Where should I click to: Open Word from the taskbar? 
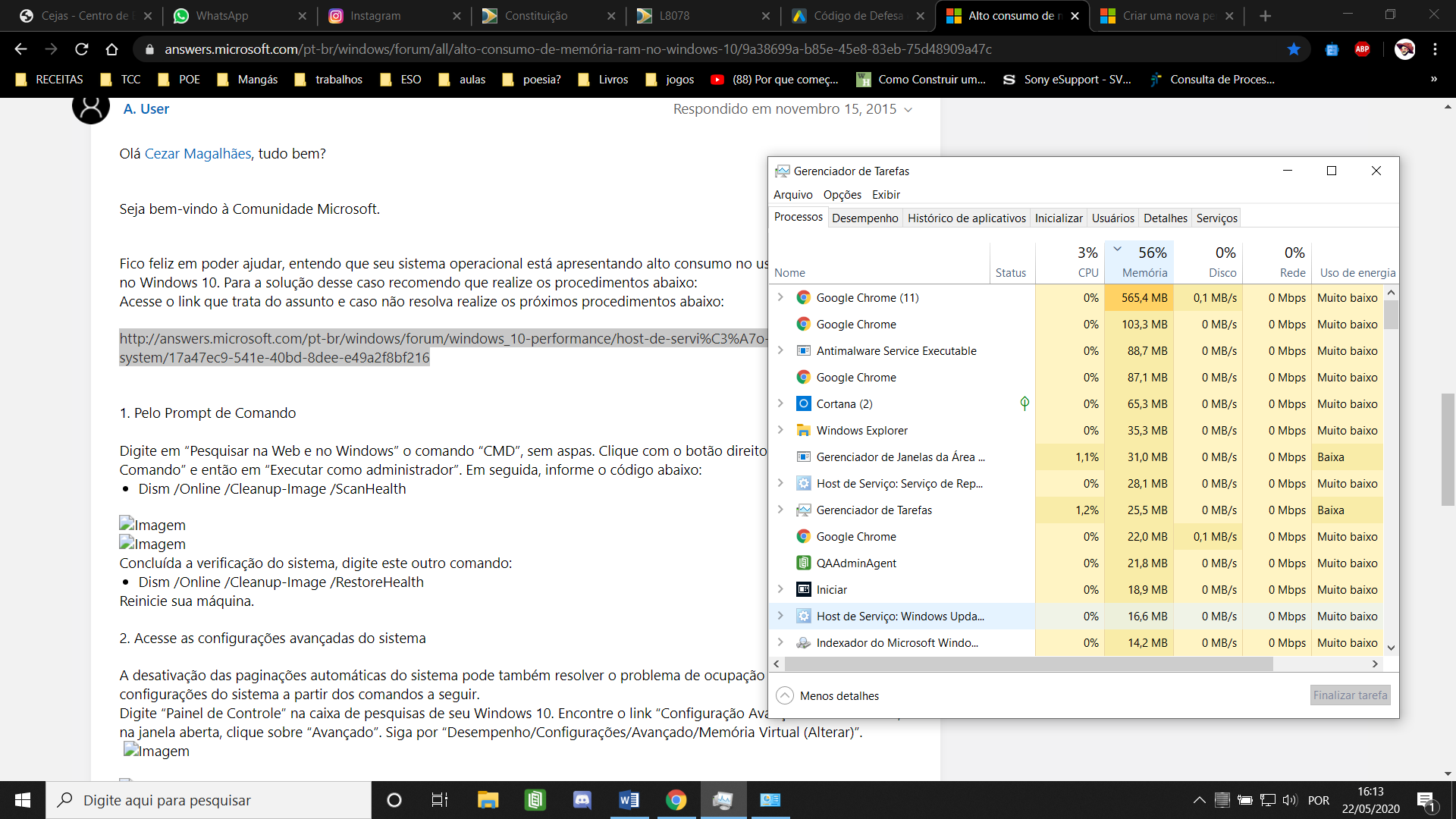629,800
